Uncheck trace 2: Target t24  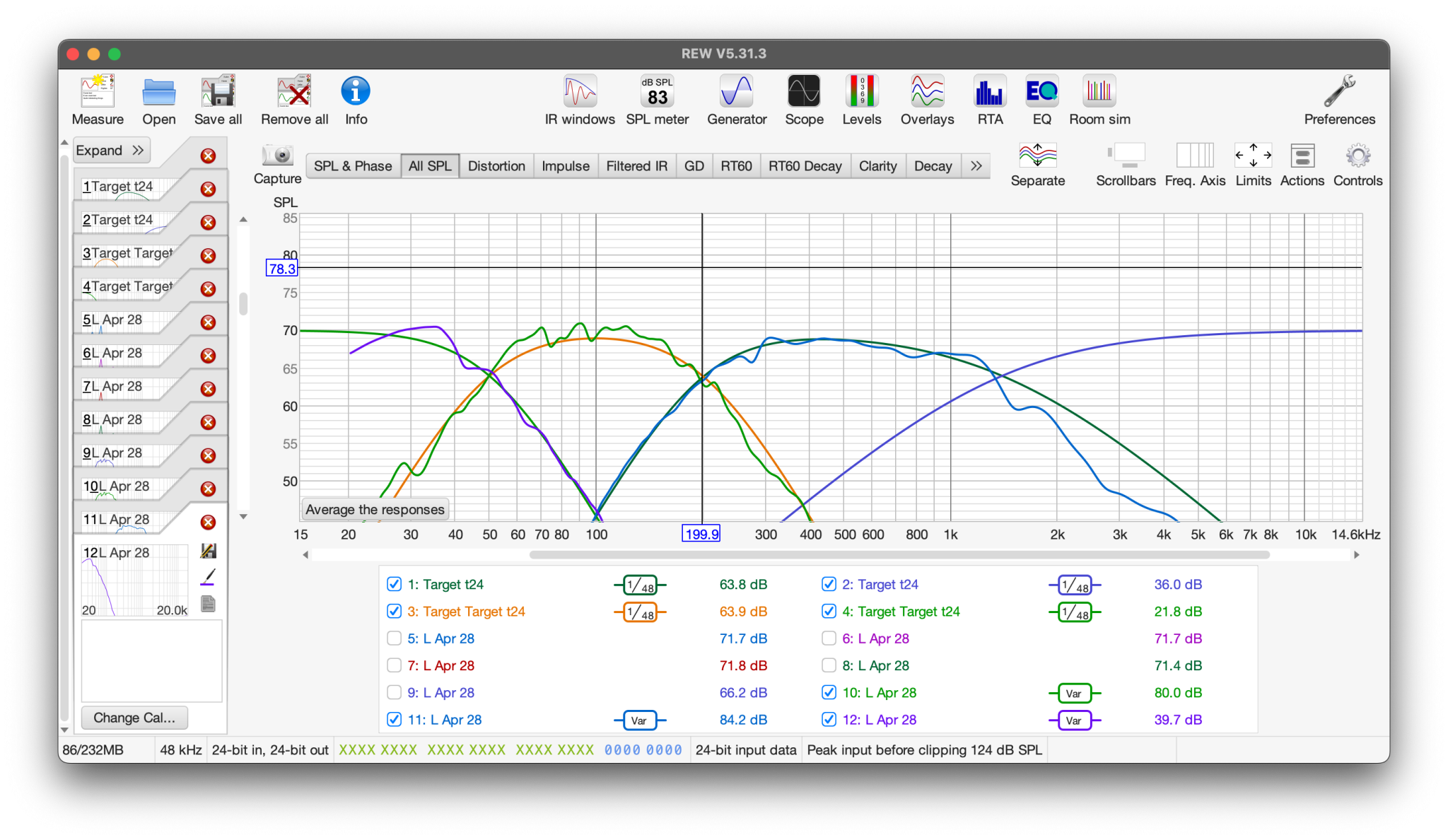[x=829, y=584]
